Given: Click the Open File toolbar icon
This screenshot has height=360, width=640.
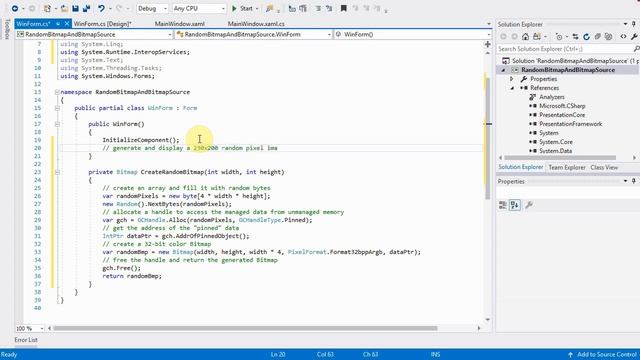Looking at the screenshot, I should tap(64, 8).
